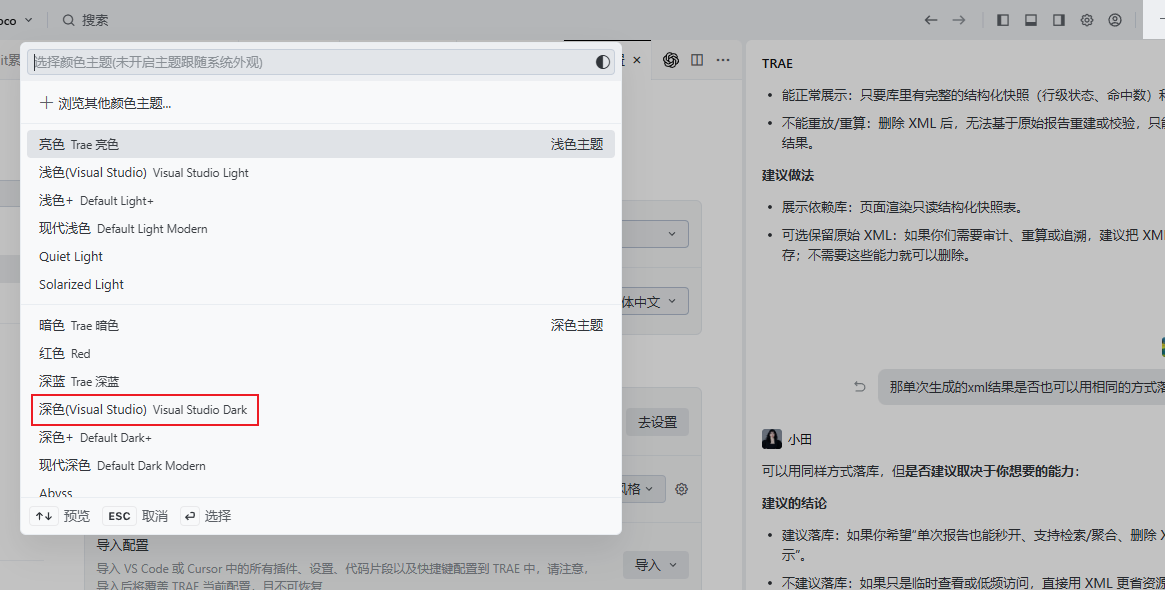Toggle the right secondary sidebar icon

[1059, 20]
